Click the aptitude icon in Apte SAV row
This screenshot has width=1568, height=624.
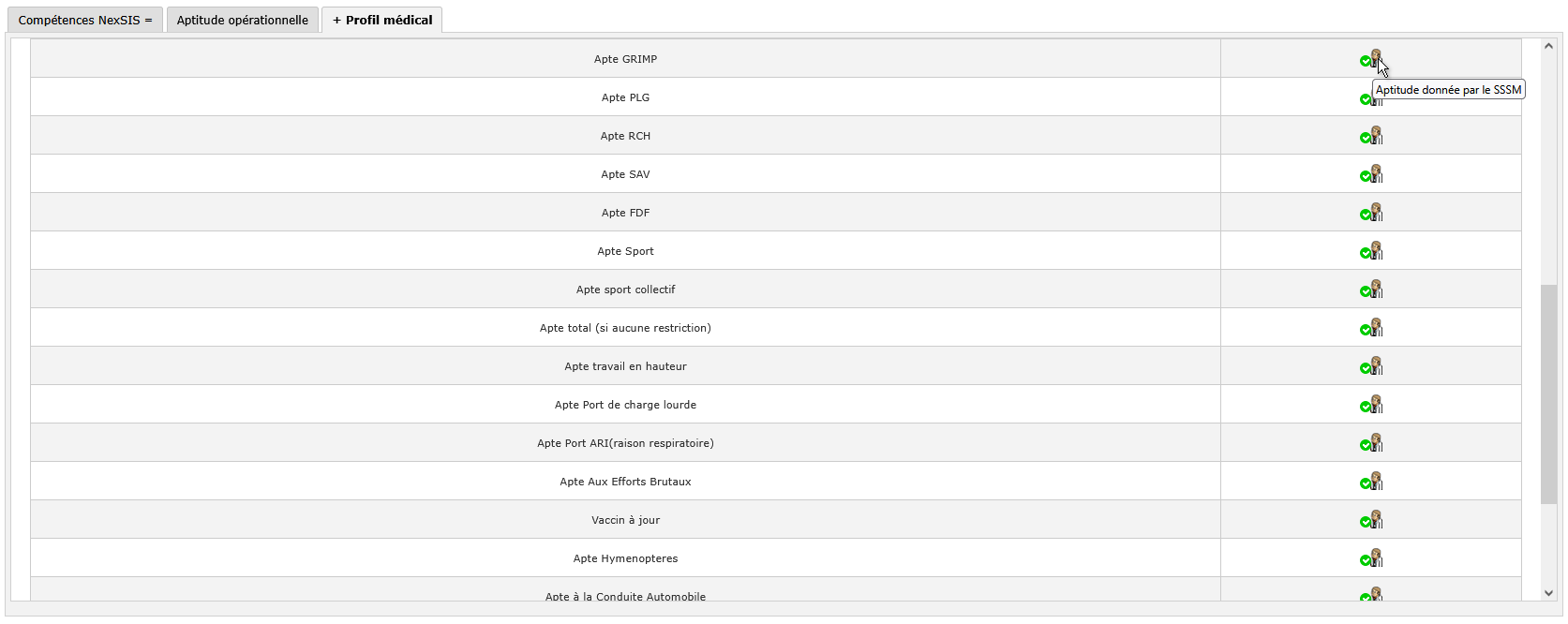1371,174
